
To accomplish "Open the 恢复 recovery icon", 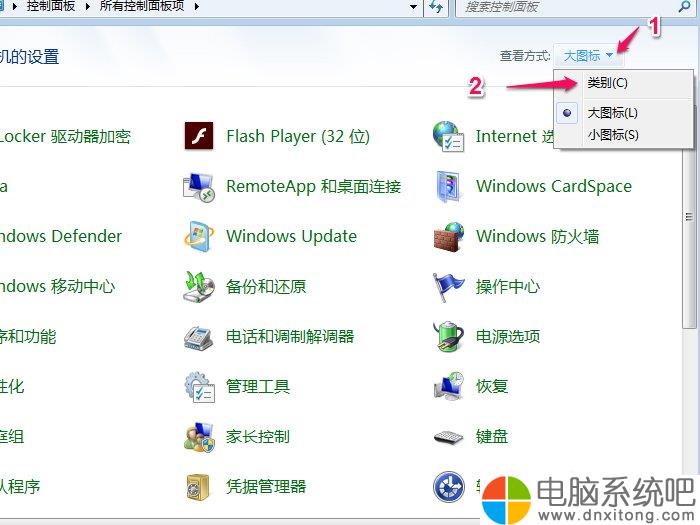I will coord(449,386).
